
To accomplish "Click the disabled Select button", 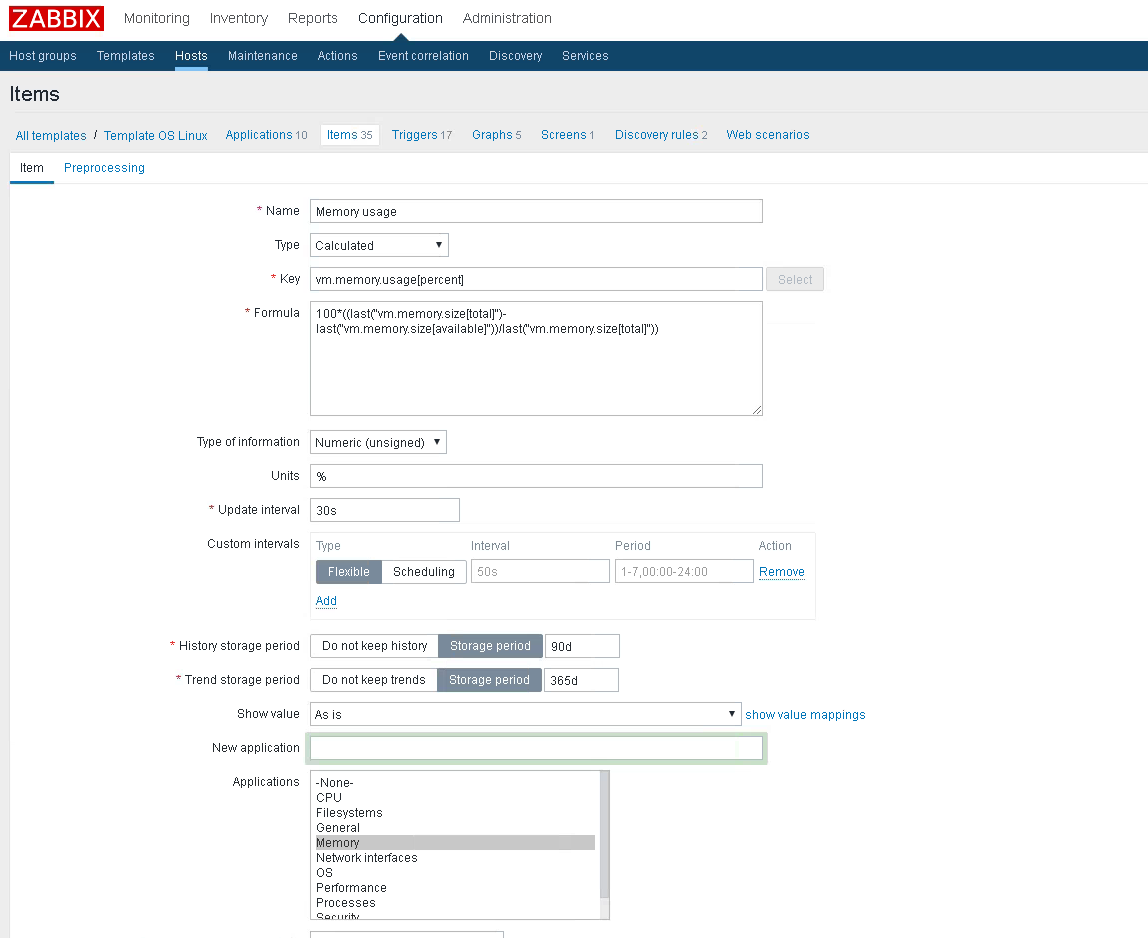I will (x=794, y=279).
